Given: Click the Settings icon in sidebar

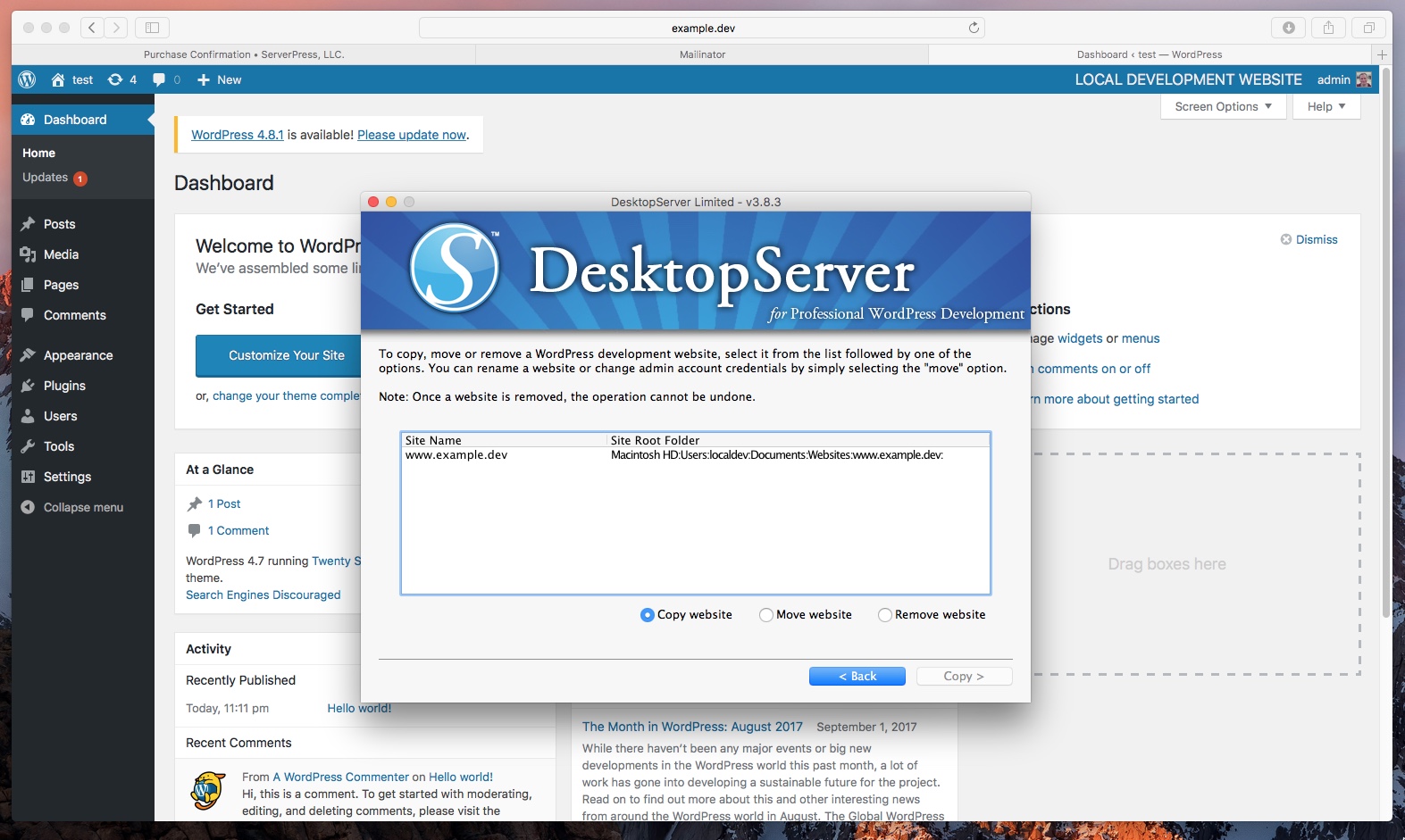Looking at the screenshot, I should (28, 477).
